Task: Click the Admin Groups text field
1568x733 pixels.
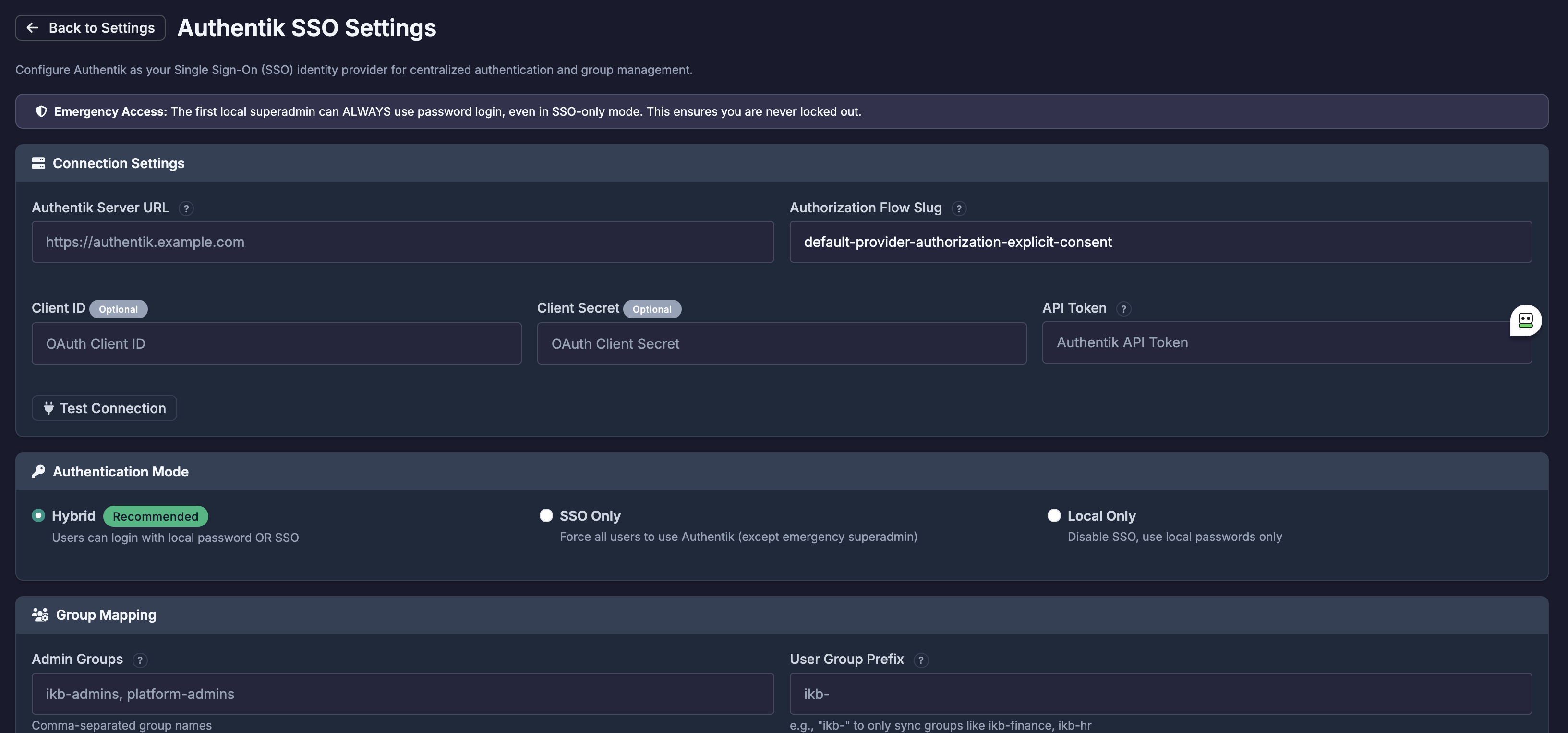Action: 402,694
